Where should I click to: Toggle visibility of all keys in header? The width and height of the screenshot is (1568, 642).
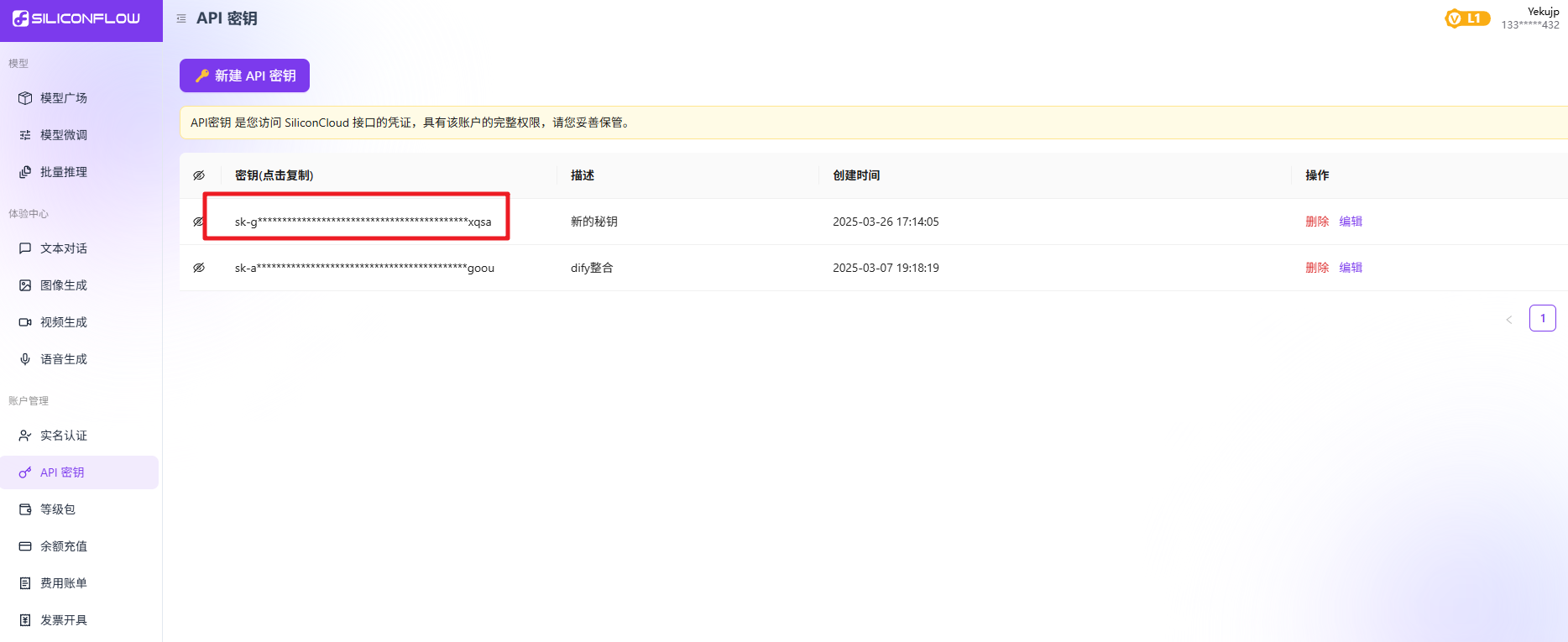click(x=199, y=175)
